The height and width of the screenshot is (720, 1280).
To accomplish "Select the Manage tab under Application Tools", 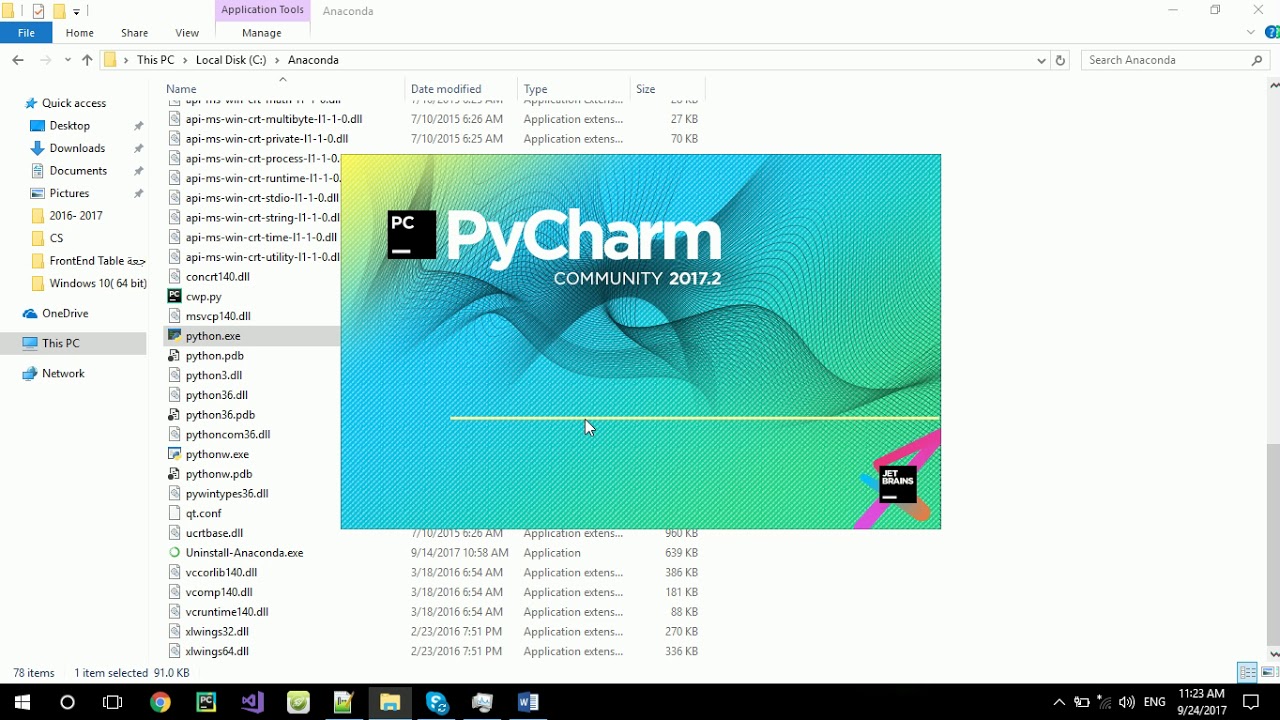I will (262, 33).
